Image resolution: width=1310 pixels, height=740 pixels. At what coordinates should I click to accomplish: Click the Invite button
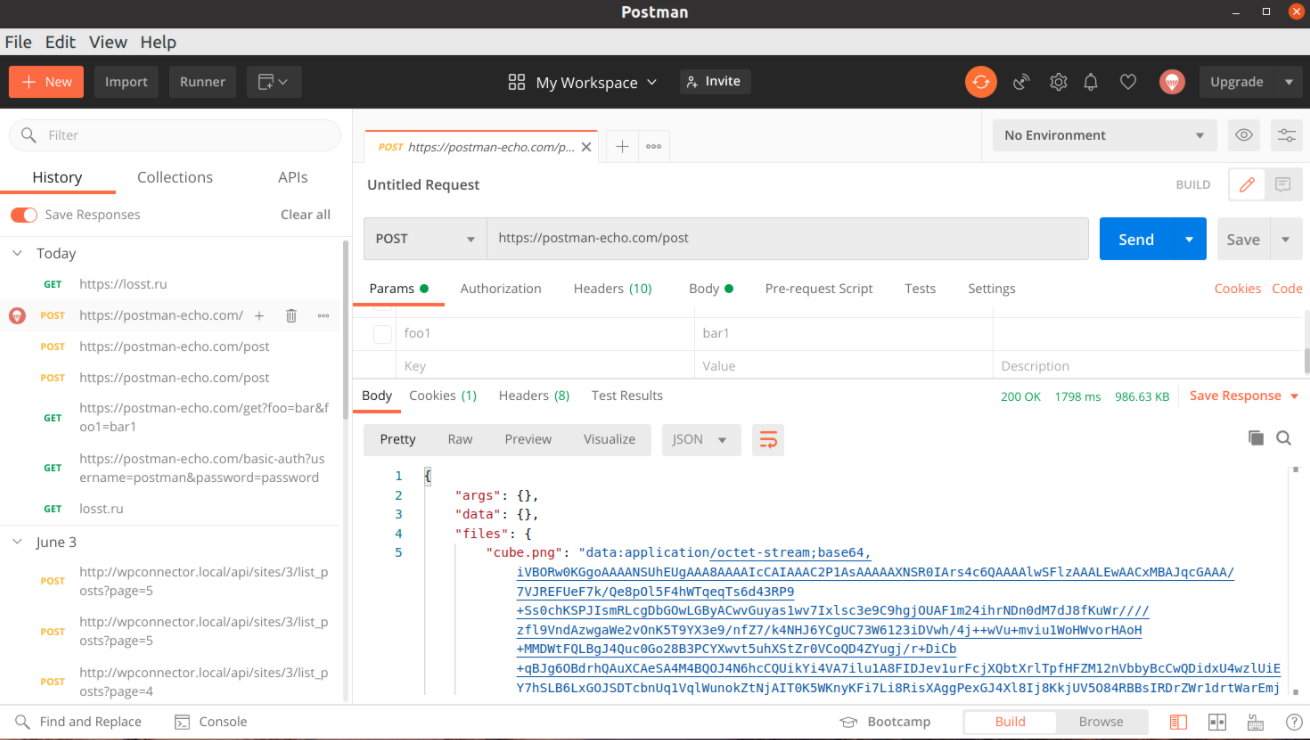[715, 82]
